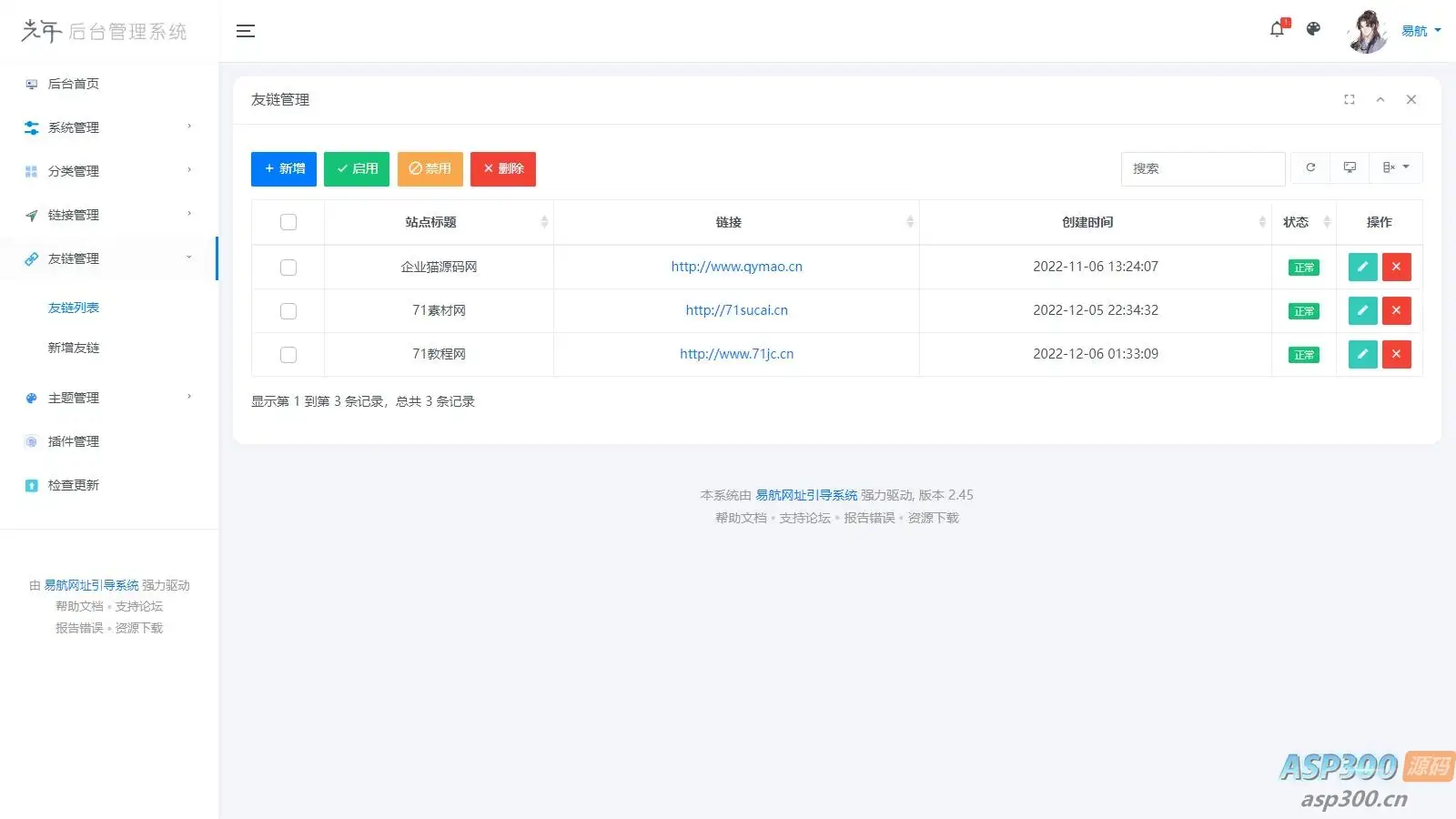
Task: Click the user avatar picture
Action: coord(1367,32)
